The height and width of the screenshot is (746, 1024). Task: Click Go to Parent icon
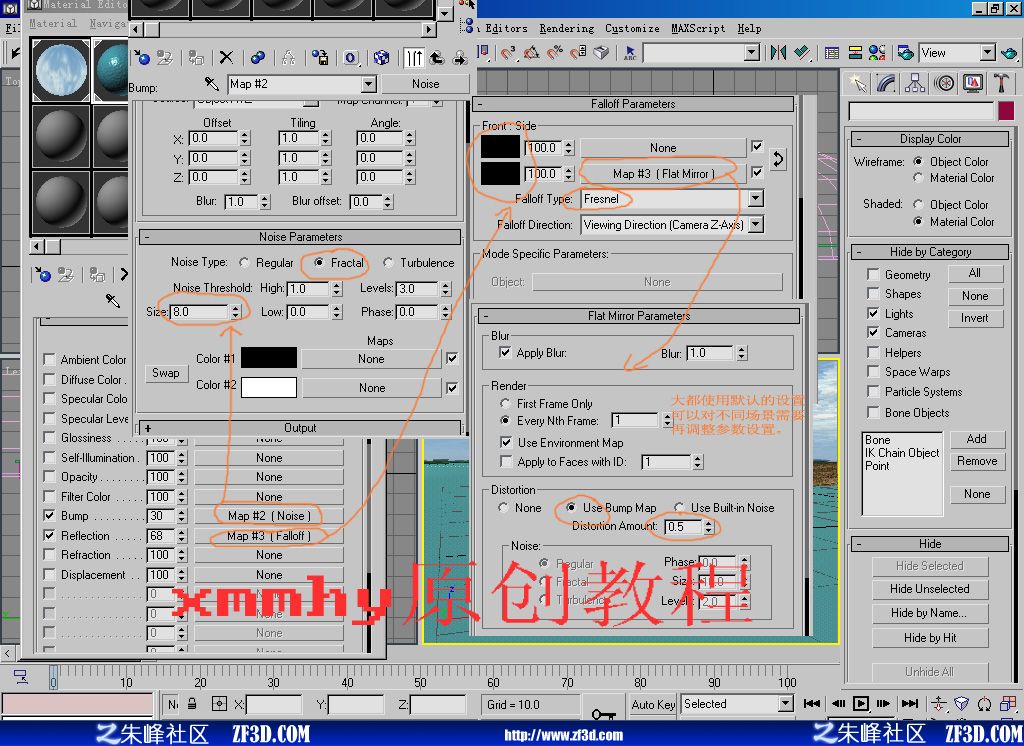(x=437, y=57)
